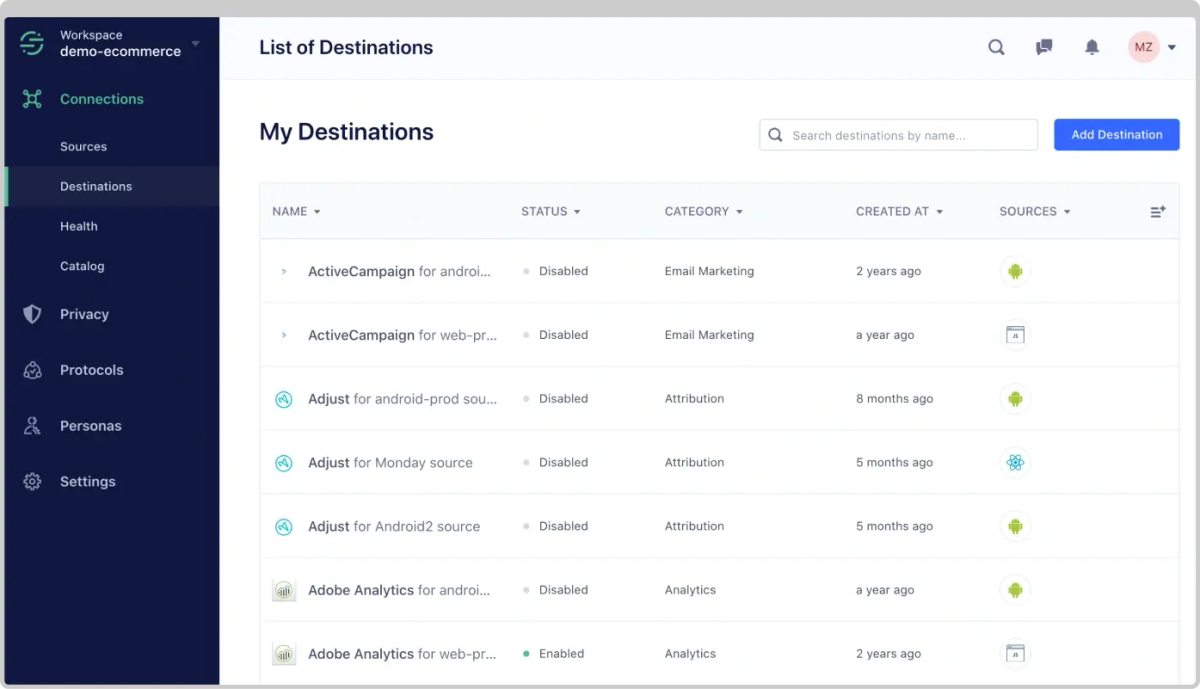Click JS source icon in ActiveCampaign web-pr row
Screen dimensions: 1200x689
1015,335
